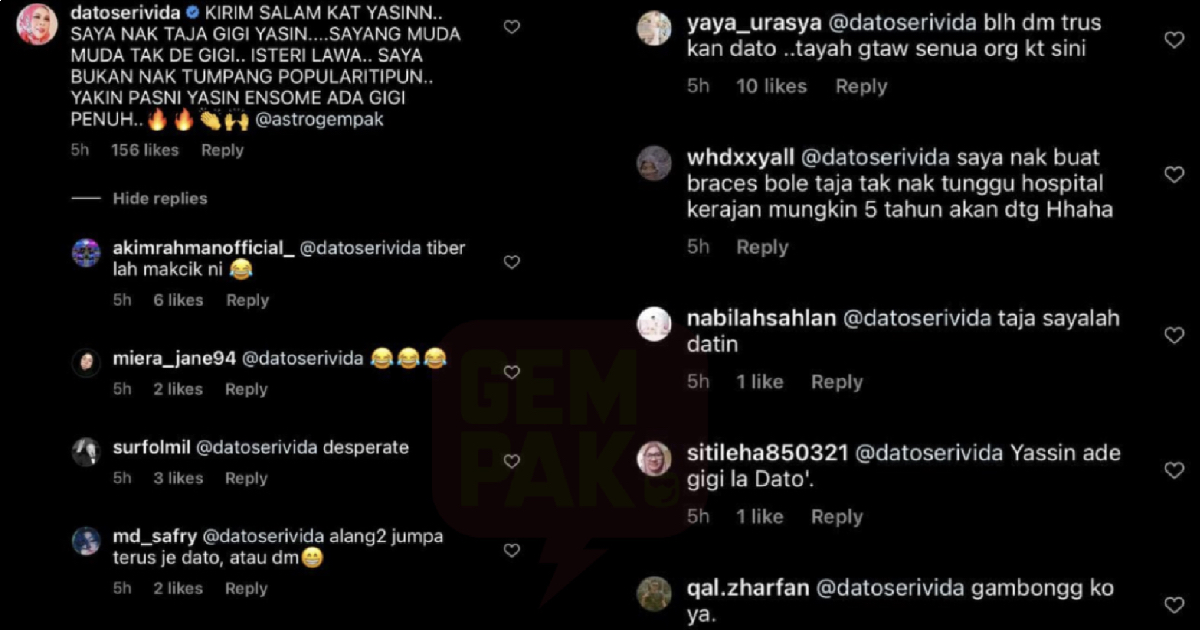Like yaya_urasya's comment
The height and width of the screenshot is (630, 1200).
pos(1175,40)
